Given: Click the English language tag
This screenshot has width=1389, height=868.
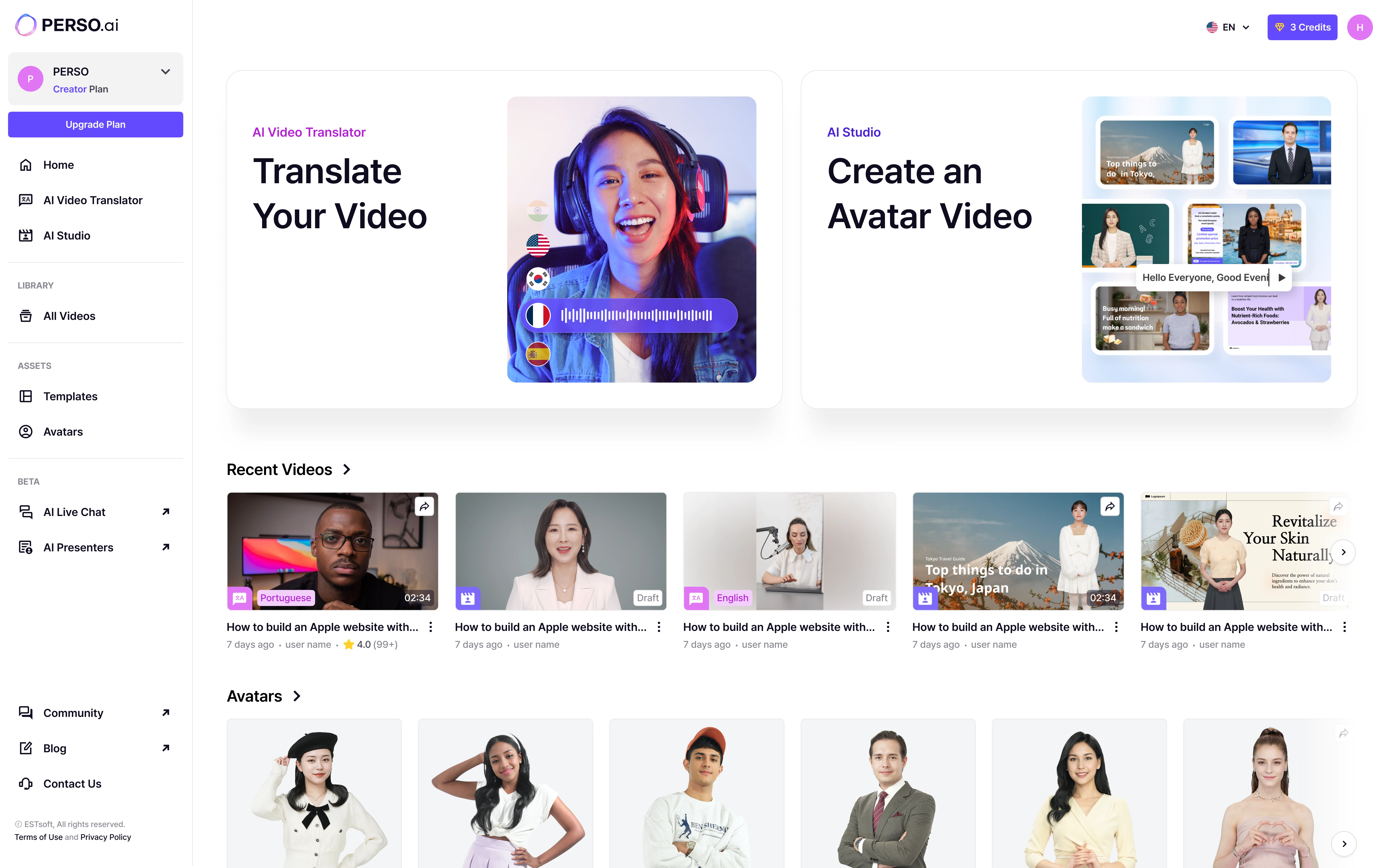Looking at the screenshot, I should pos(732,598).
